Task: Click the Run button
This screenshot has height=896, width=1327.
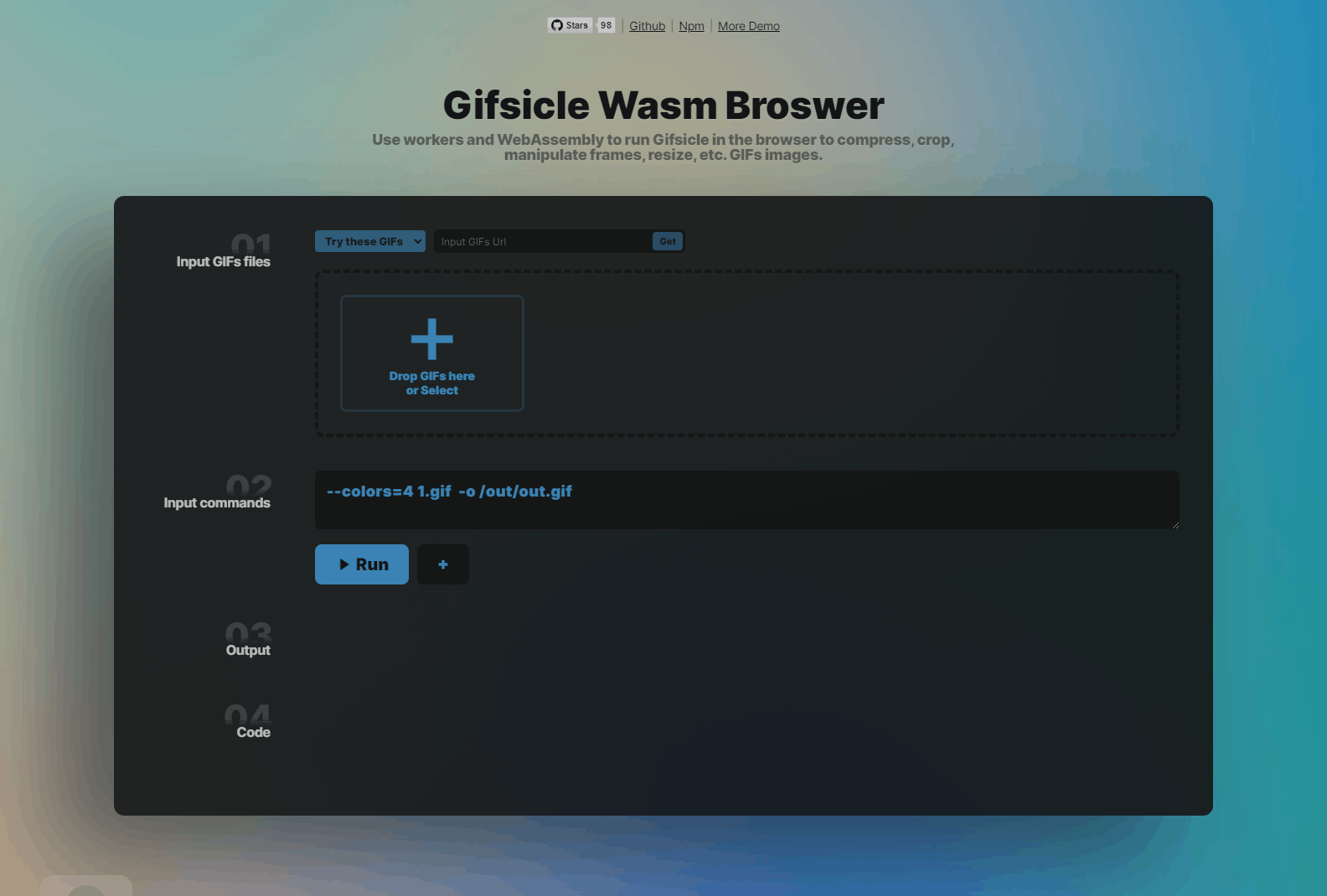Action: (362, 564)
